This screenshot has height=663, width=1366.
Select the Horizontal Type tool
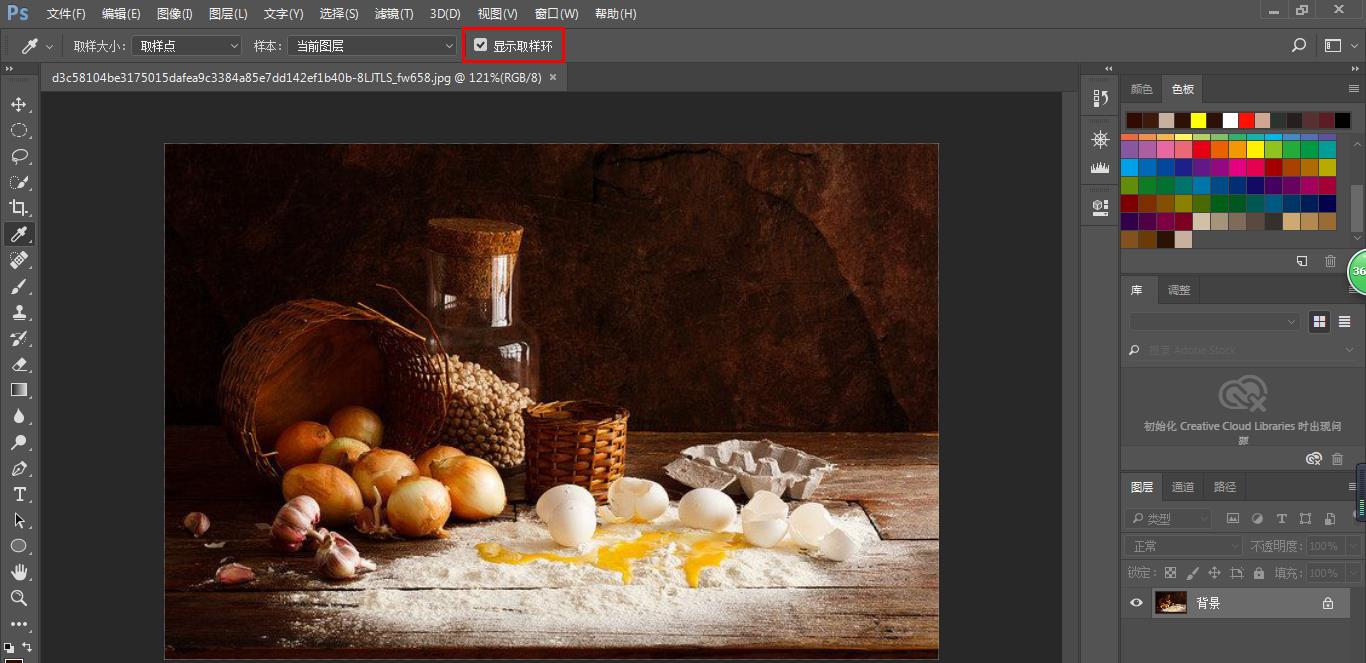click(18, 494)
